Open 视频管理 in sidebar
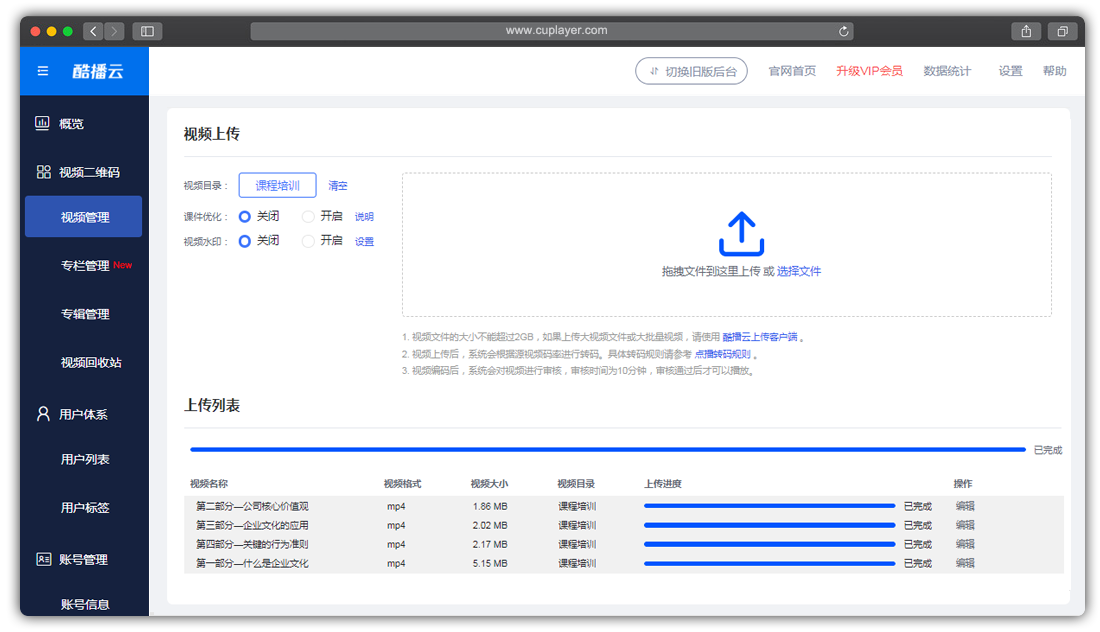 83,217
